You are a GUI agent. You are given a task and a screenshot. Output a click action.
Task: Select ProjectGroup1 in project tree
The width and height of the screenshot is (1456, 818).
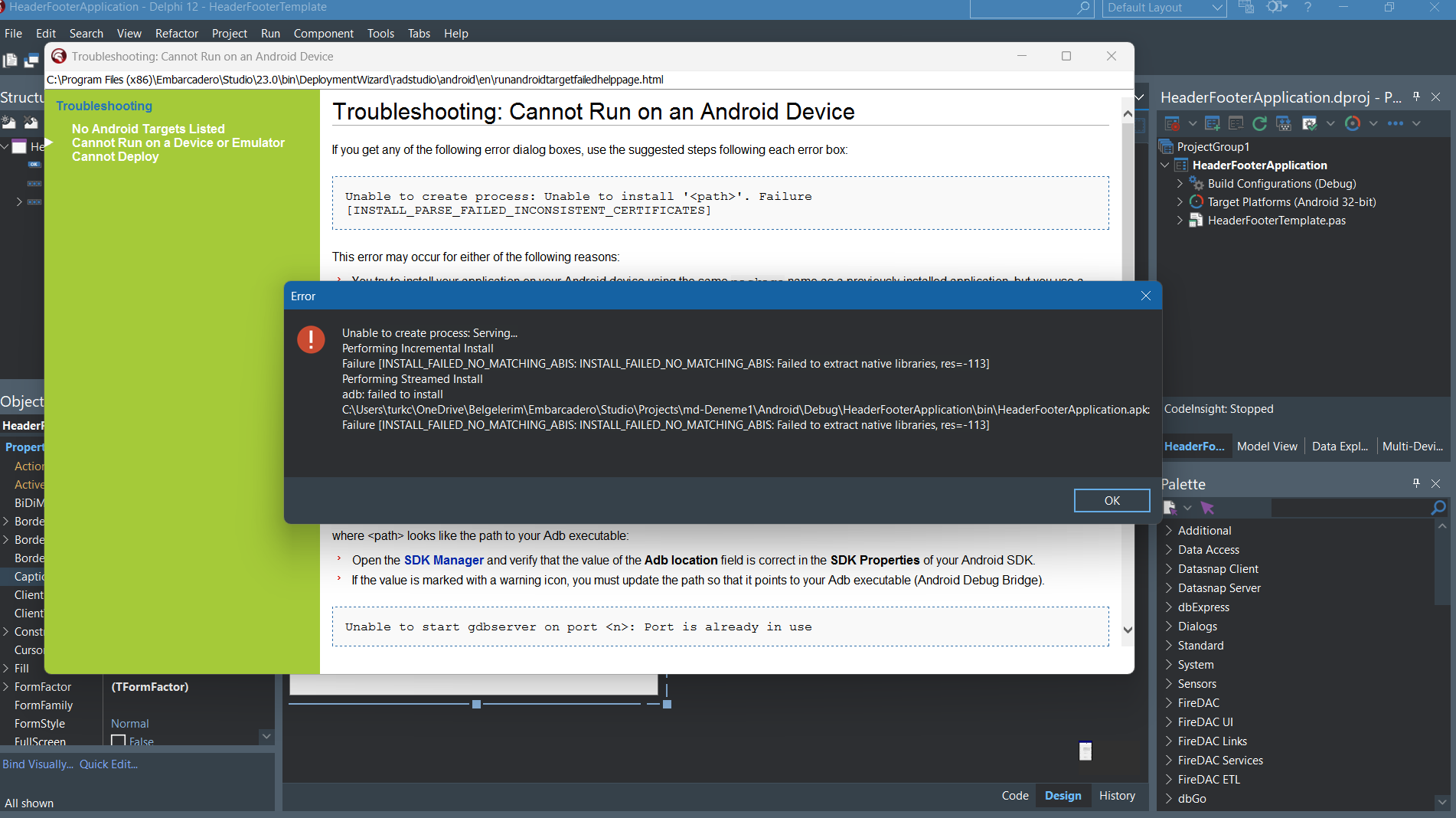(1213, 146)
